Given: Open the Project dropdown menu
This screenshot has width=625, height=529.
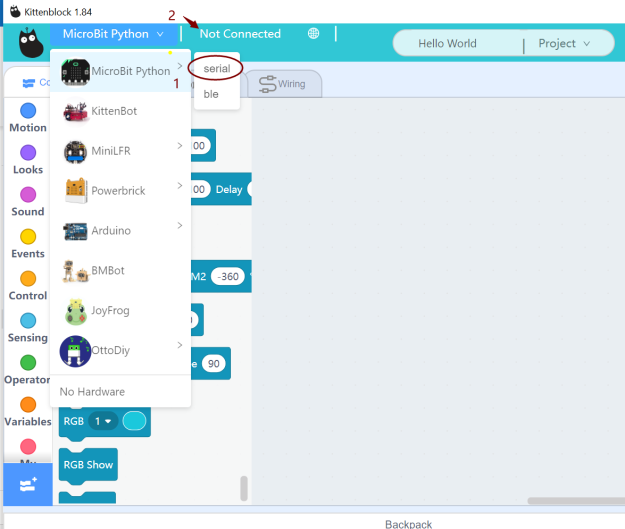Looking at the screenshot, I should tap(565, 44).
